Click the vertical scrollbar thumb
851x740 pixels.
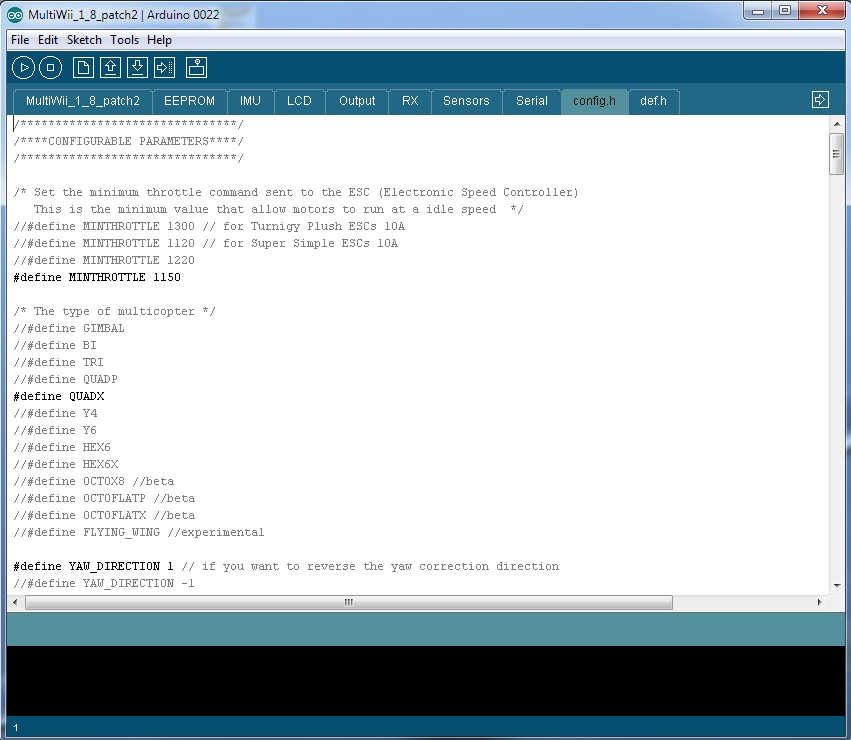coord(836,154)
